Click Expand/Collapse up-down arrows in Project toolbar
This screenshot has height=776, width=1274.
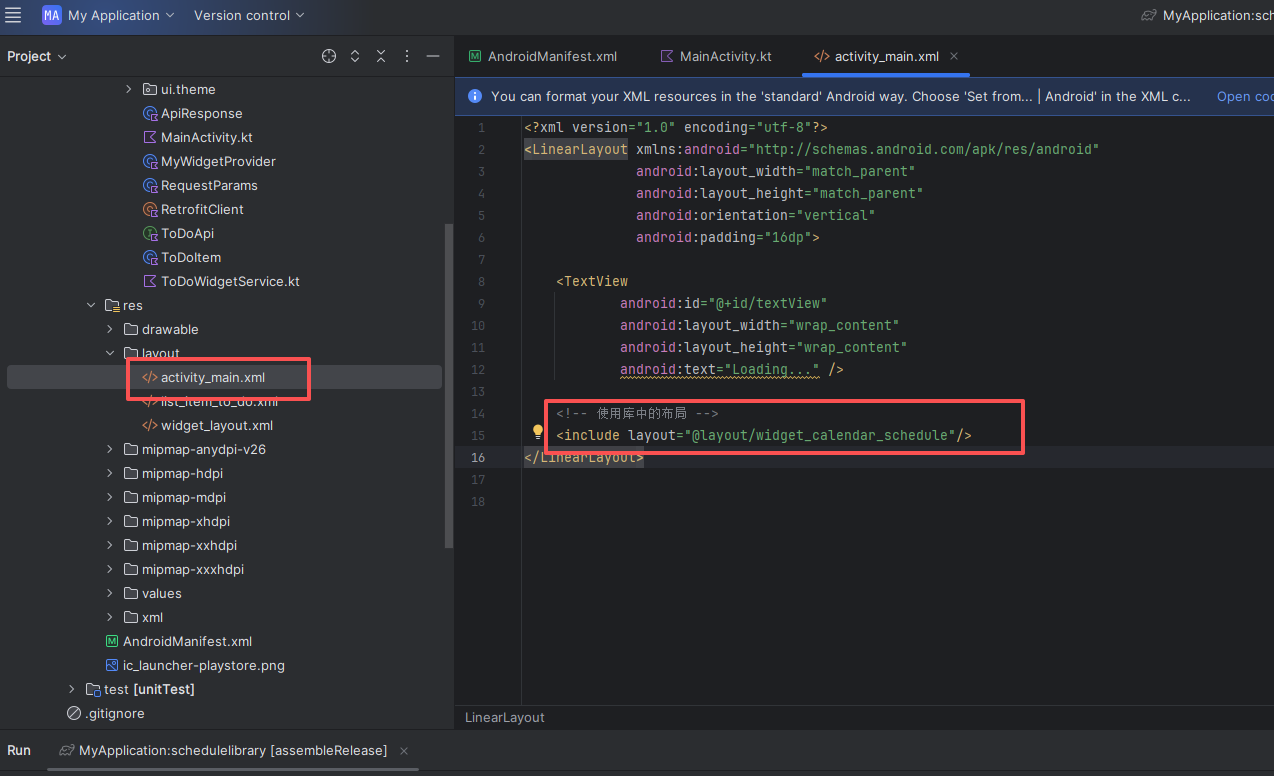pyautogui.click(x=355, y=56)
